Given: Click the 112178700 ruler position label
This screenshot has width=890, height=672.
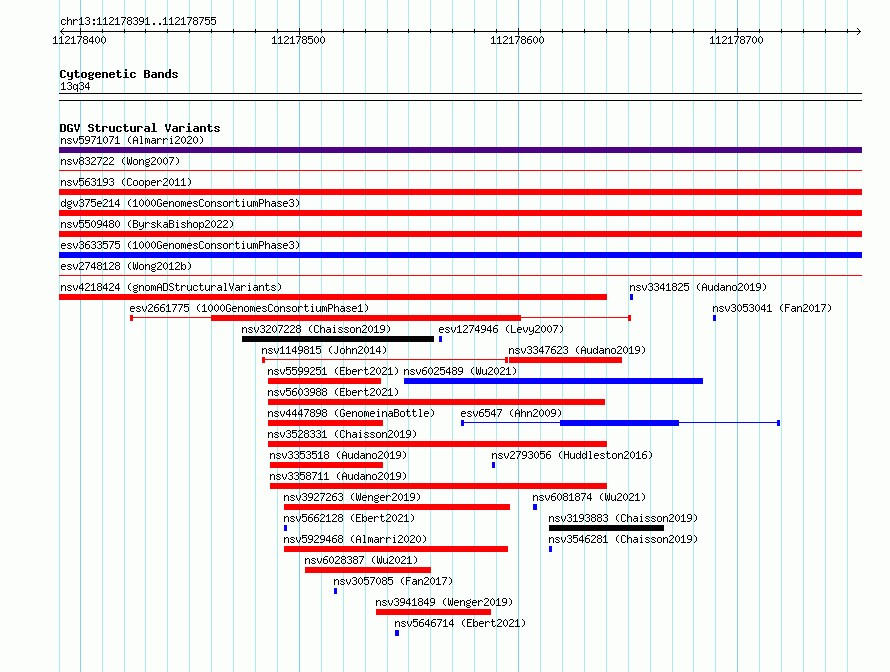Looking at the screenshot, I should pyautogui.click(x=736, y=40).
